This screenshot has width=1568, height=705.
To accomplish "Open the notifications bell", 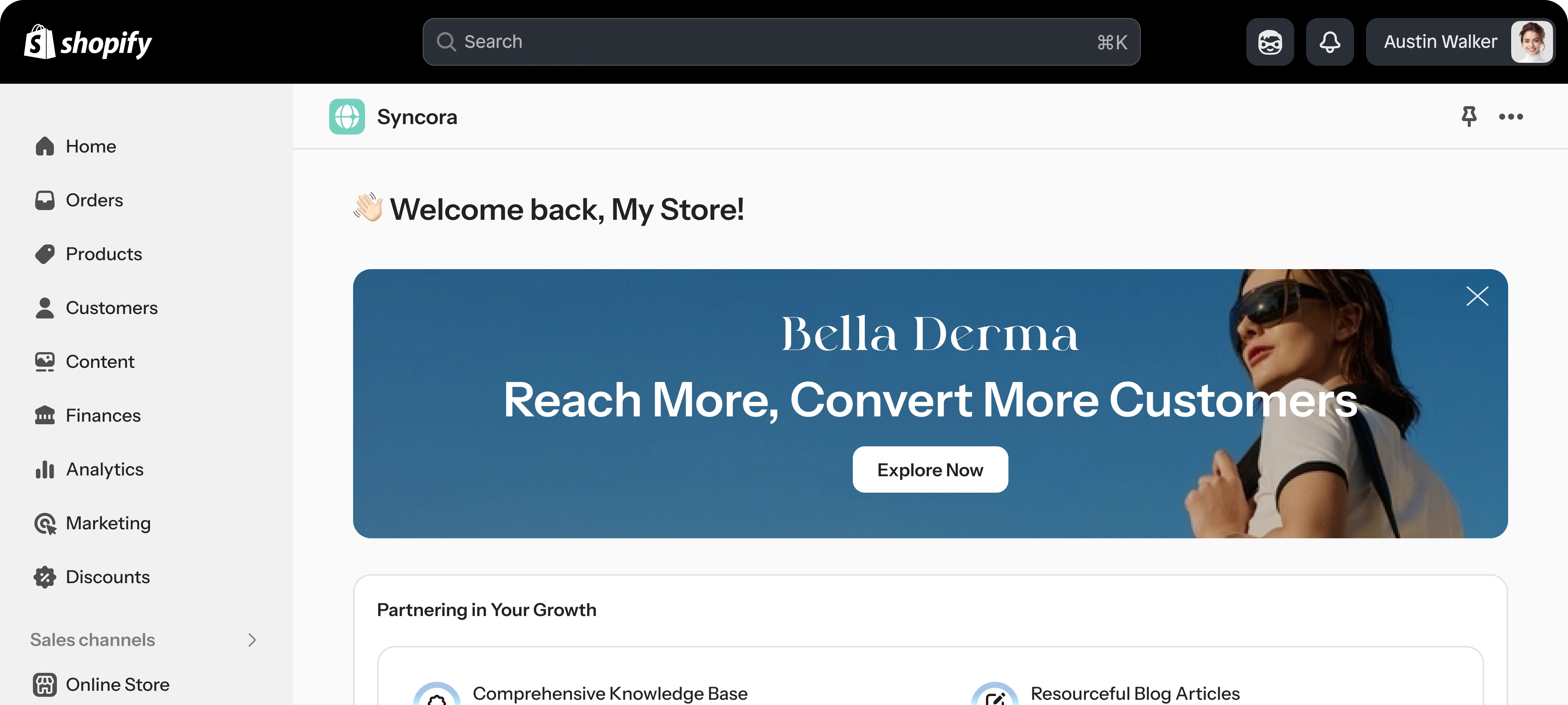I will click(1329, 42).
